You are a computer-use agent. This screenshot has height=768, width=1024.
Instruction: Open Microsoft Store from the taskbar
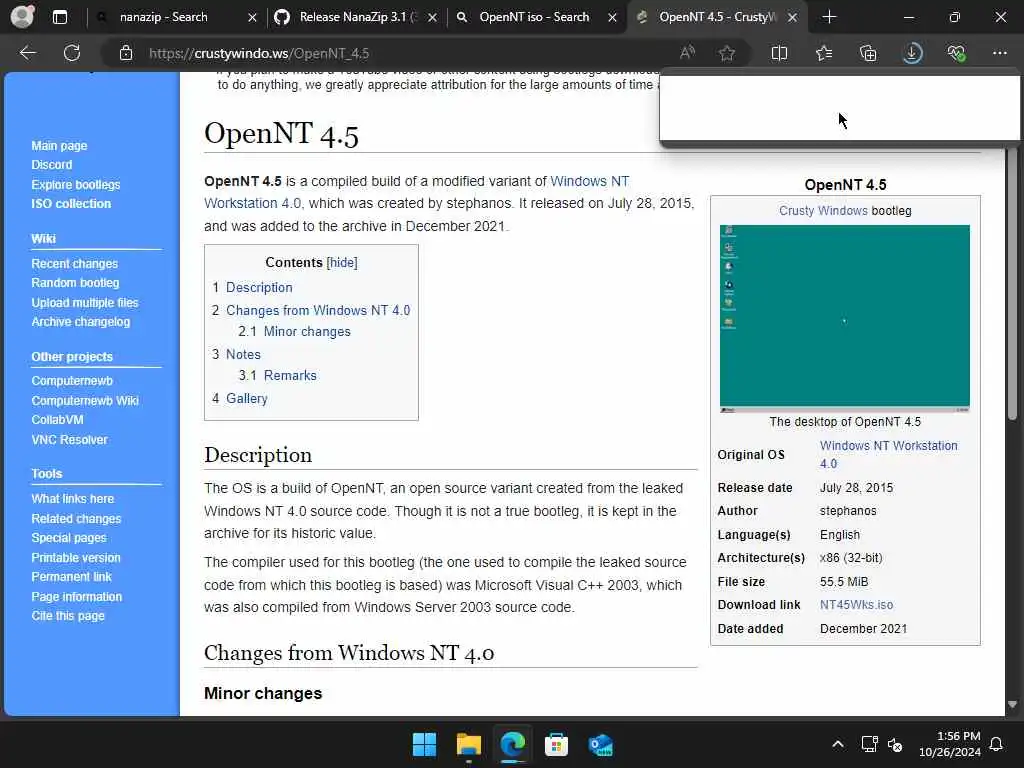pos(556,744)
